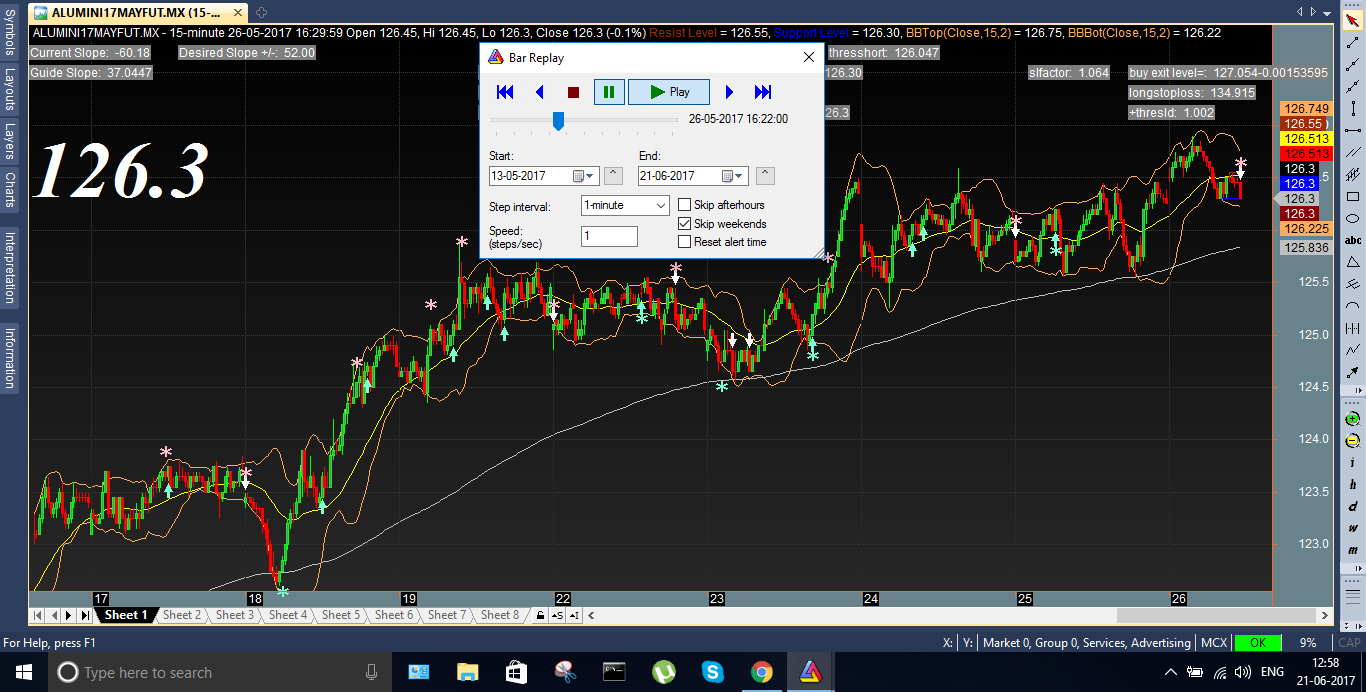
Task: Switch to monthly 'm' interval
Action: (1353, 550)
